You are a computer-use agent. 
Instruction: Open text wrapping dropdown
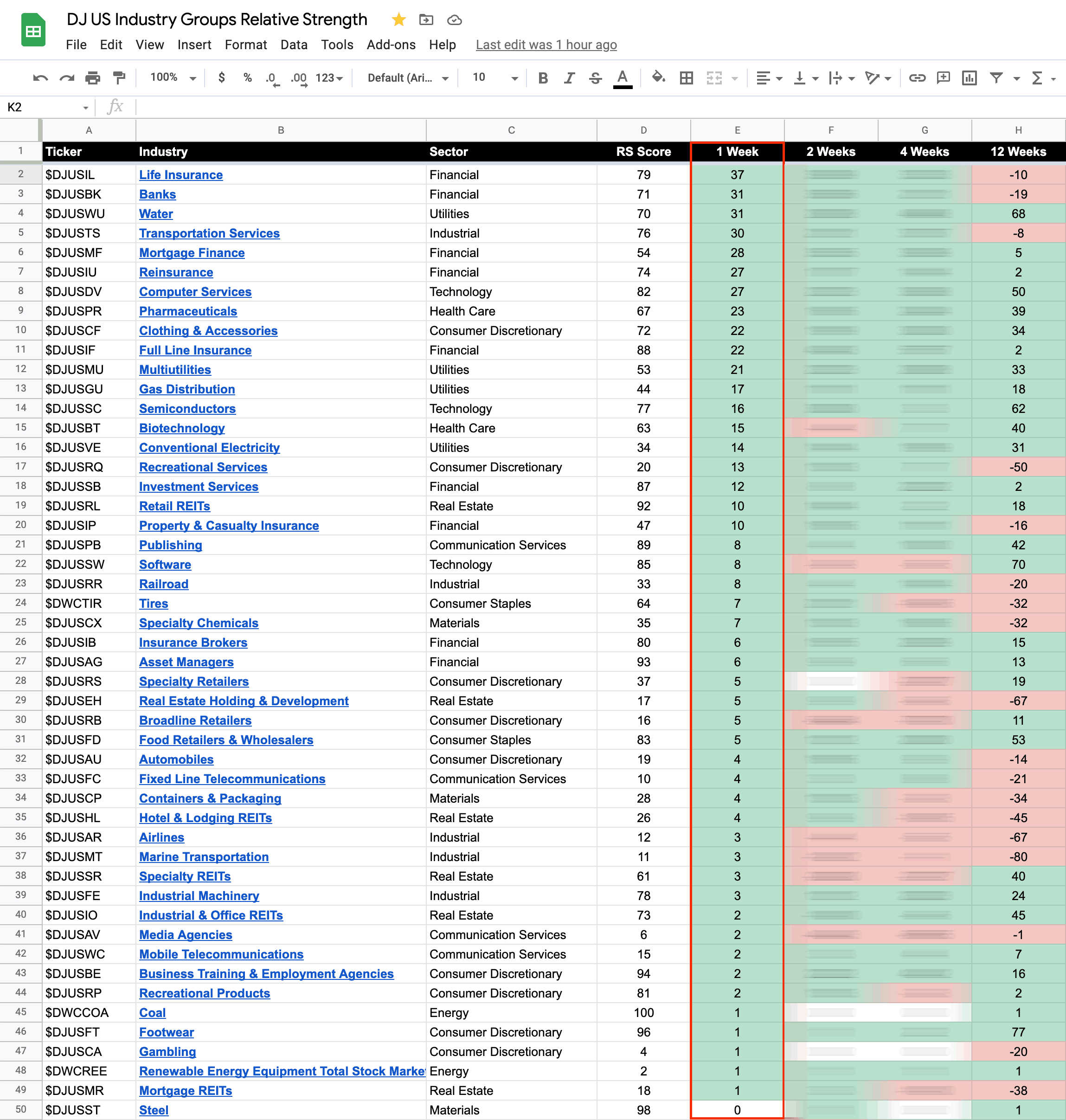pos(841,78)
